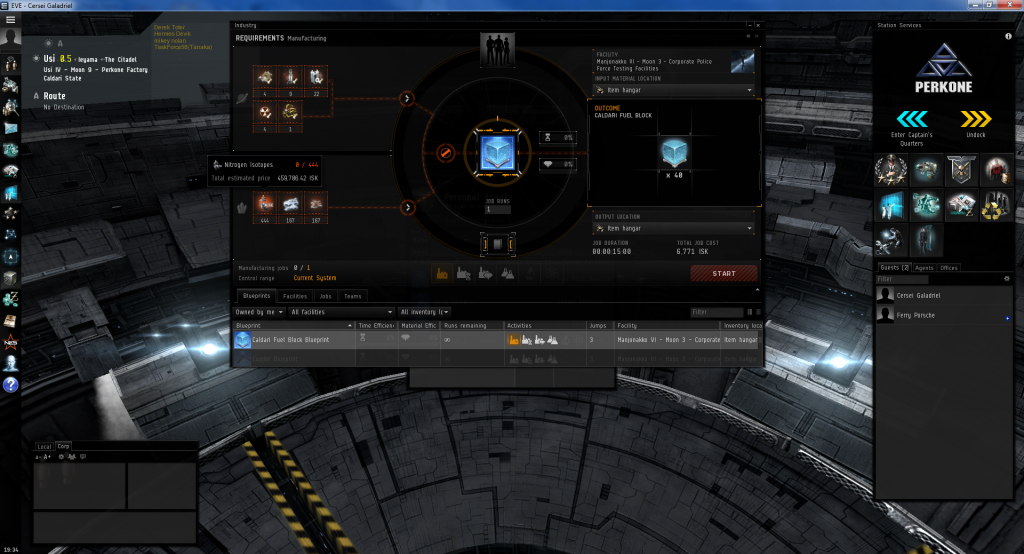Click the blueprint Filter field
The height and width of the screenshot is (554, 1024).
[x=716, y=312]
